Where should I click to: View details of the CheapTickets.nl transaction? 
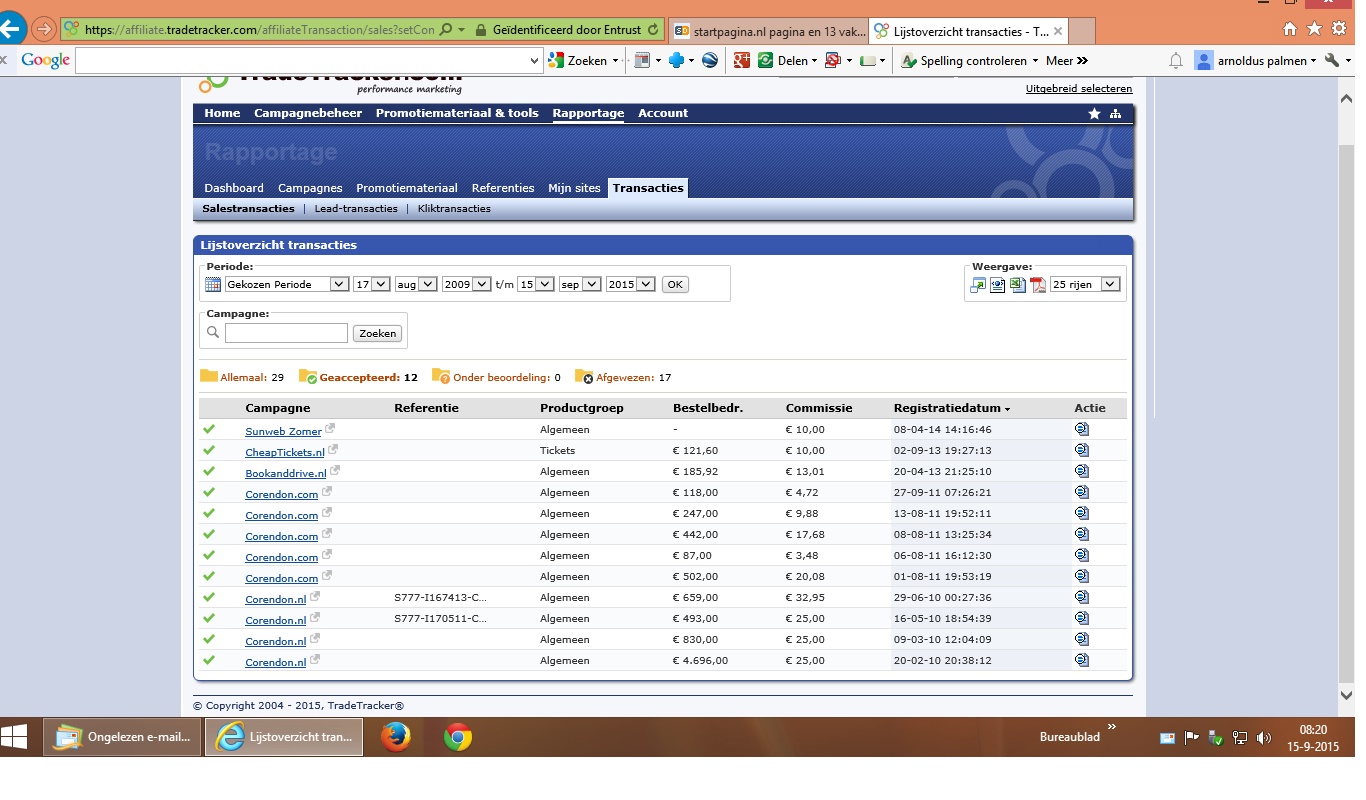point(1081,450)
